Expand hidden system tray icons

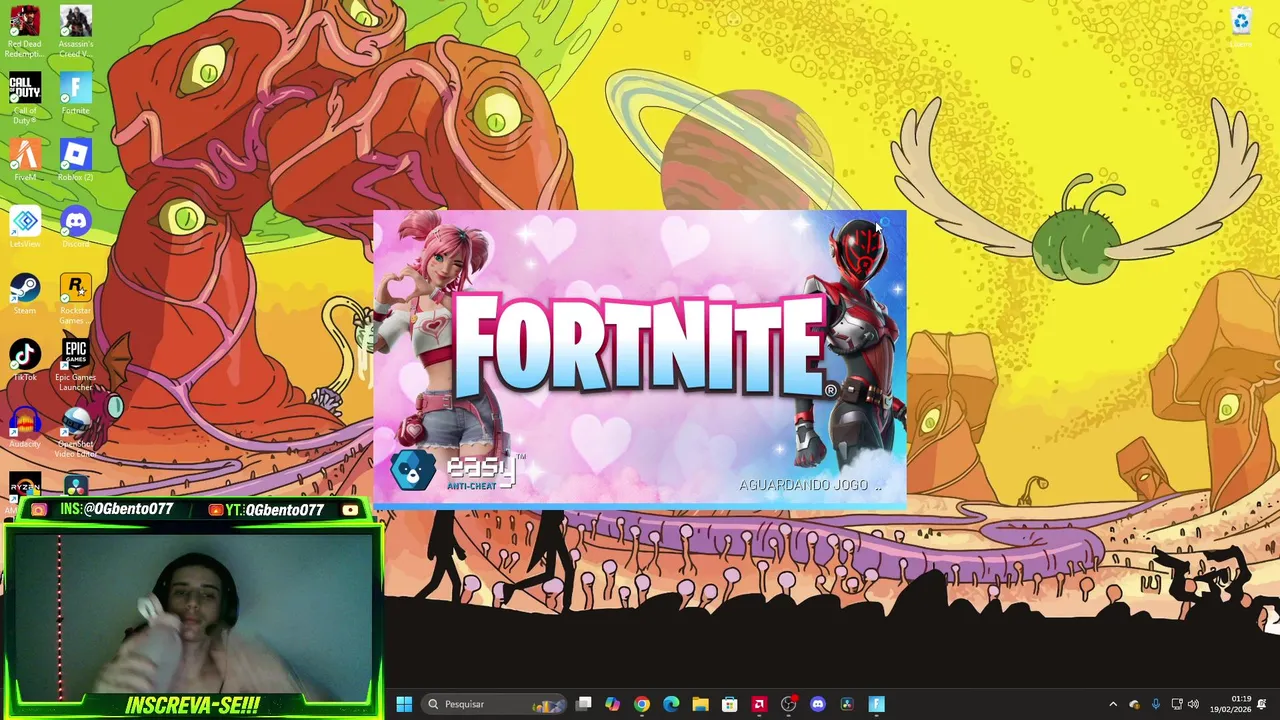(x=1113, y=704)
